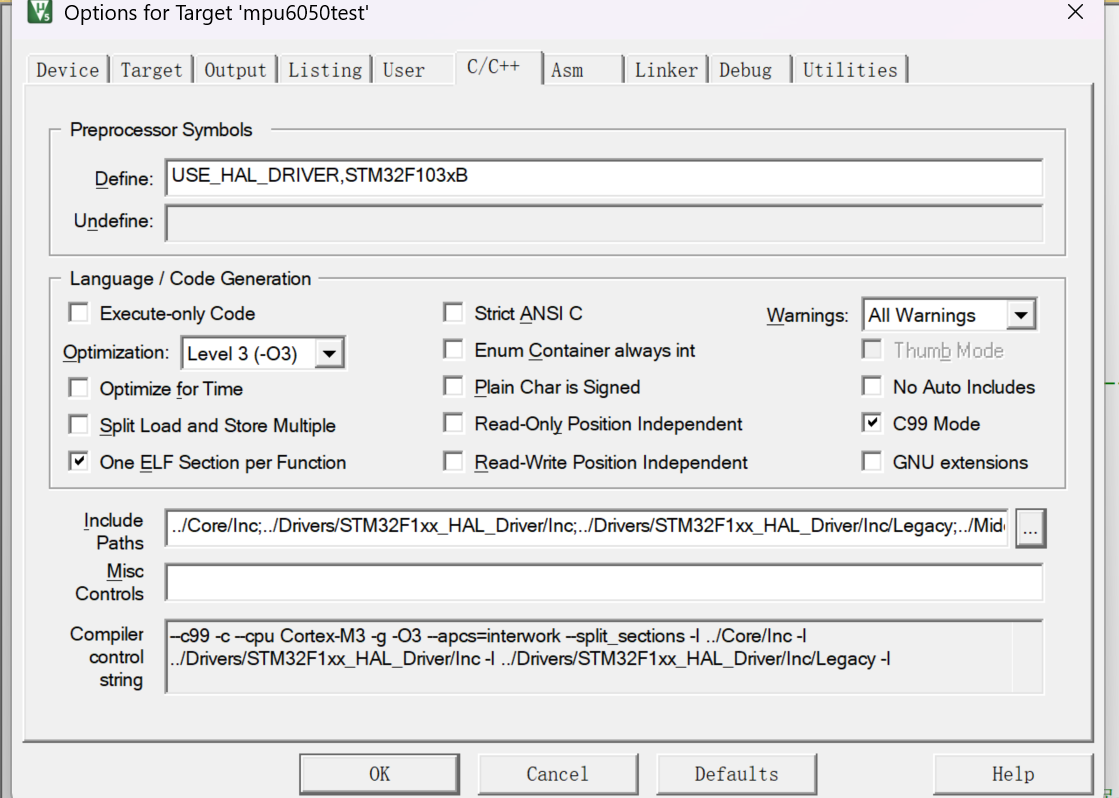This screenshot has height=798, width=1119.
Task: Switch to the Device tab
Action: pyautogui.click(x=68, y=70)
